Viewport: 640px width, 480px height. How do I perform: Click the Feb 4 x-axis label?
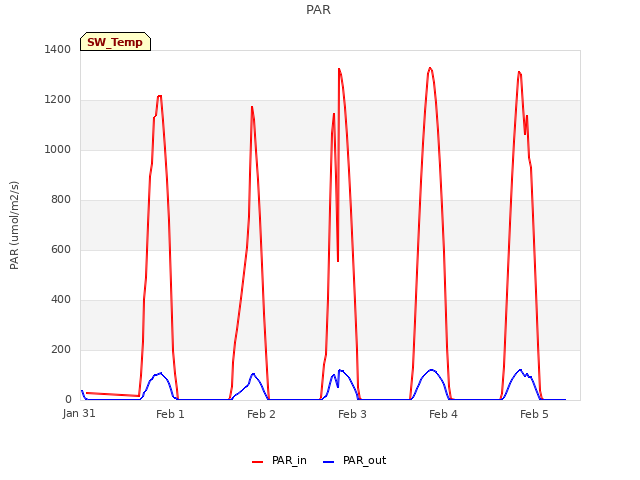[x=443, y=414]
